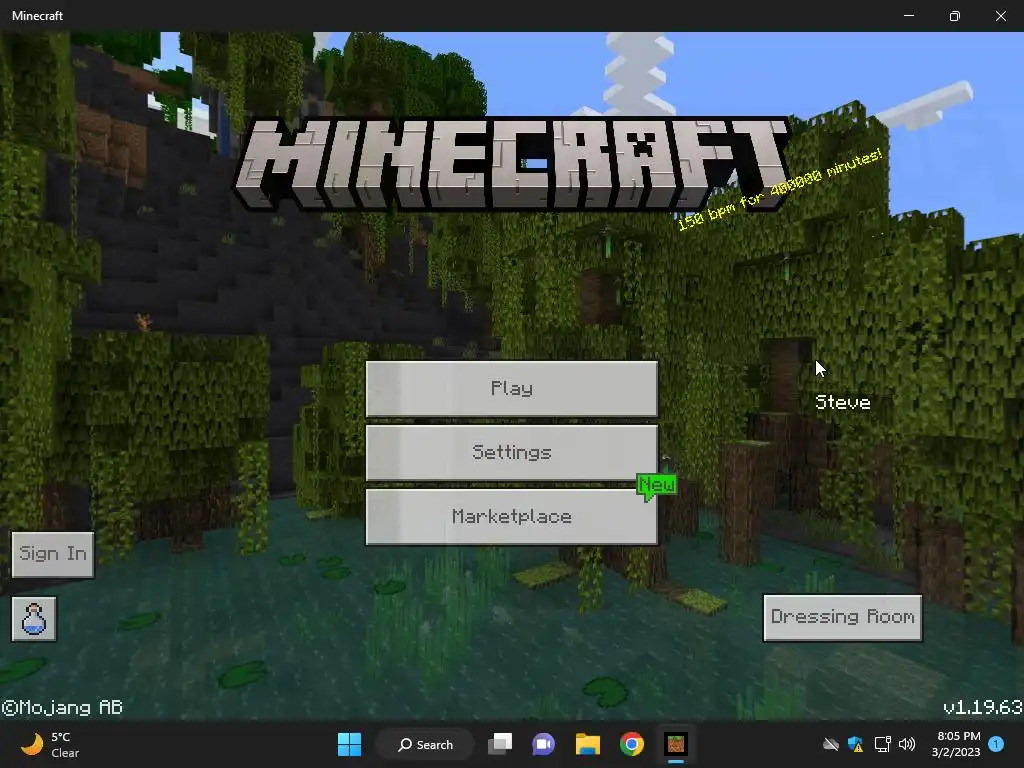Open Task View on taskbar
Viewport: 1024px width, 768px height.
[x=500, y=744]
